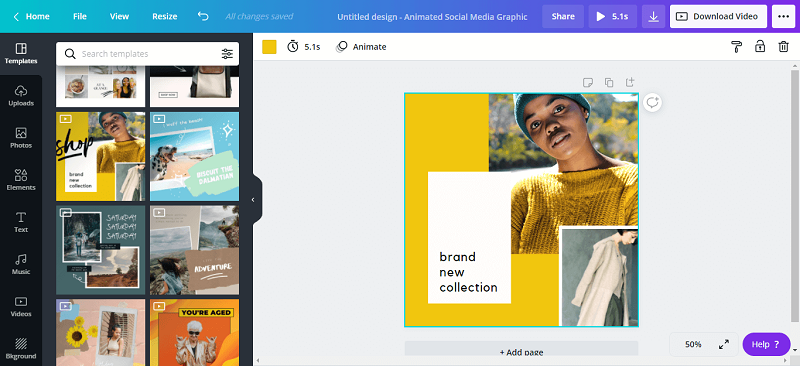The width and height of the screenshot is (800, 366).
Task: Select the food collage template thumbnail
Action: coord(101,86)
